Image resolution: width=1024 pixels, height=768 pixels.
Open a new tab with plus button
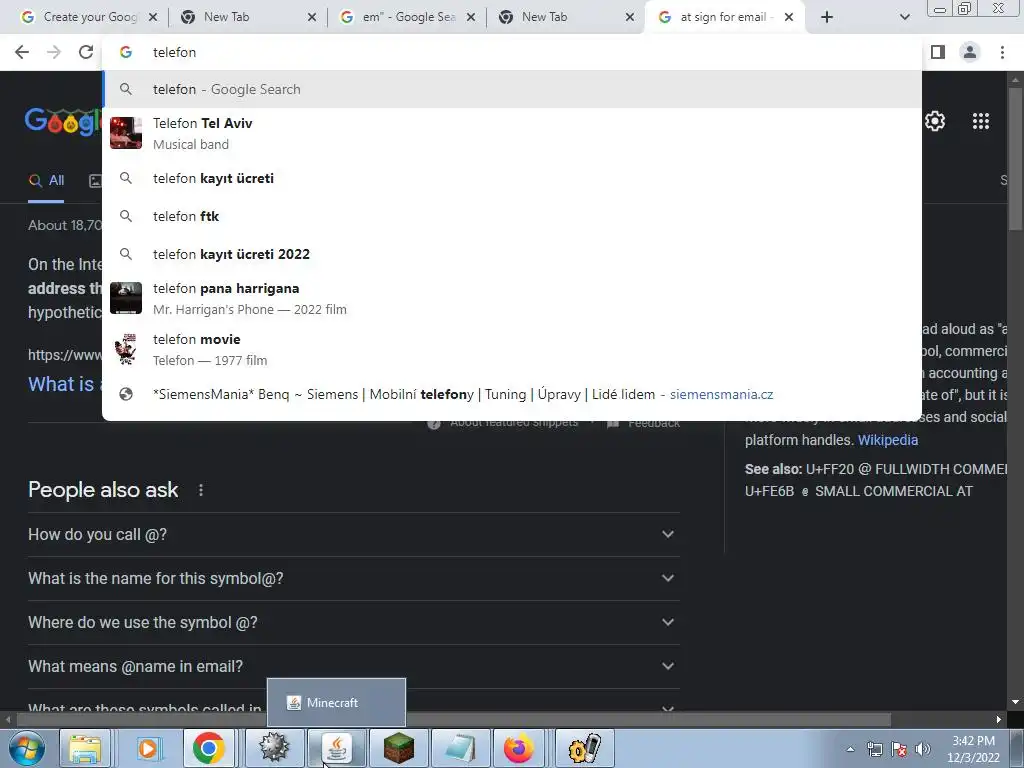(x=827, y=17)
